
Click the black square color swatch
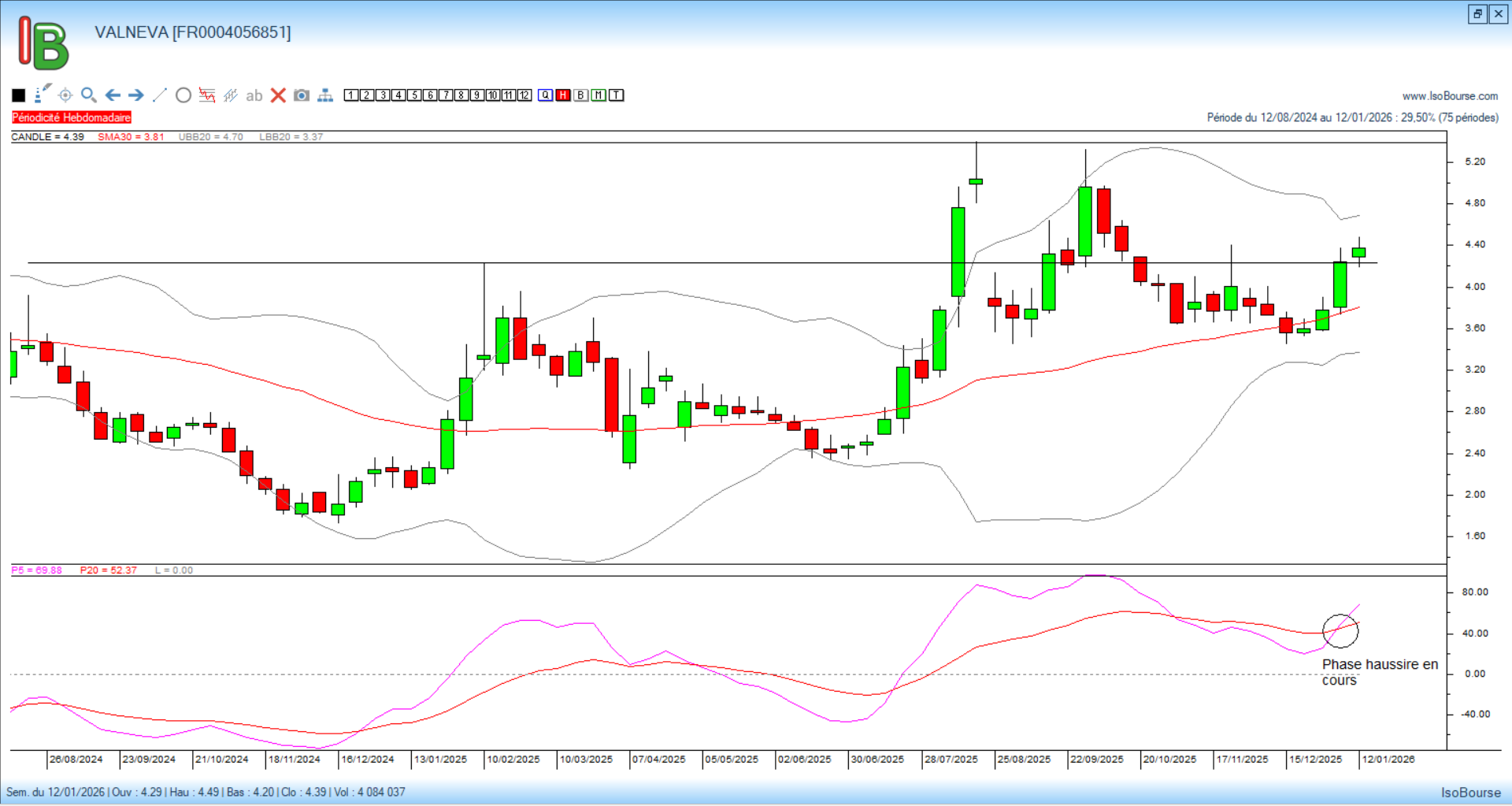tap(19, 95)
